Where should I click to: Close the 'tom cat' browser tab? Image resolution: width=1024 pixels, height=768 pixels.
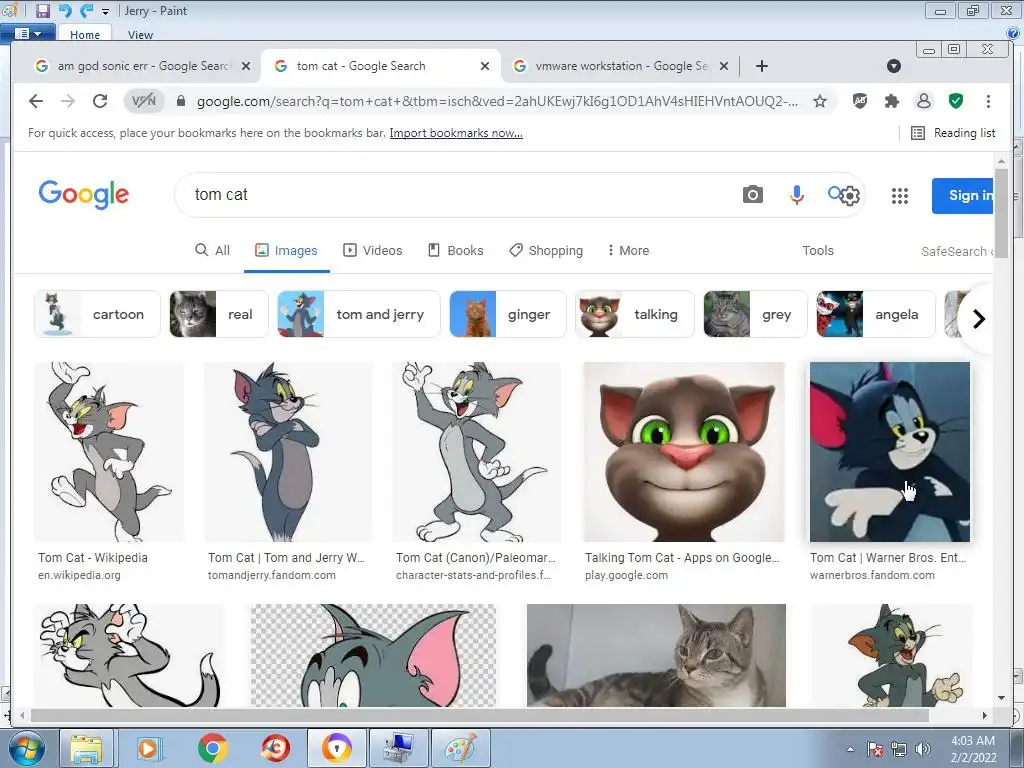click(x=485, y=66)
